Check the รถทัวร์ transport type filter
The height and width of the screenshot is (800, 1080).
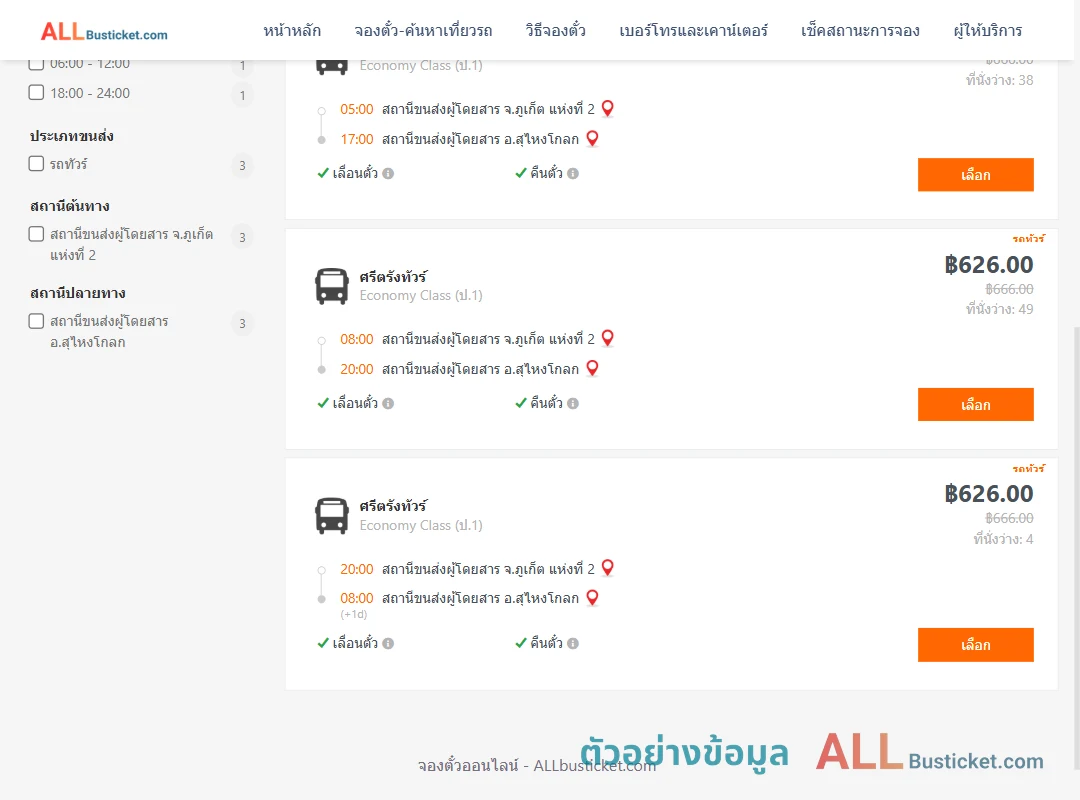(37, 163)
